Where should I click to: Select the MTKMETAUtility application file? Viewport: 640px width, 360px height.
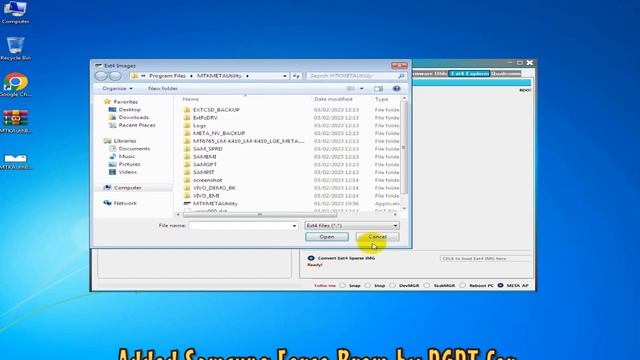(215, 203)
